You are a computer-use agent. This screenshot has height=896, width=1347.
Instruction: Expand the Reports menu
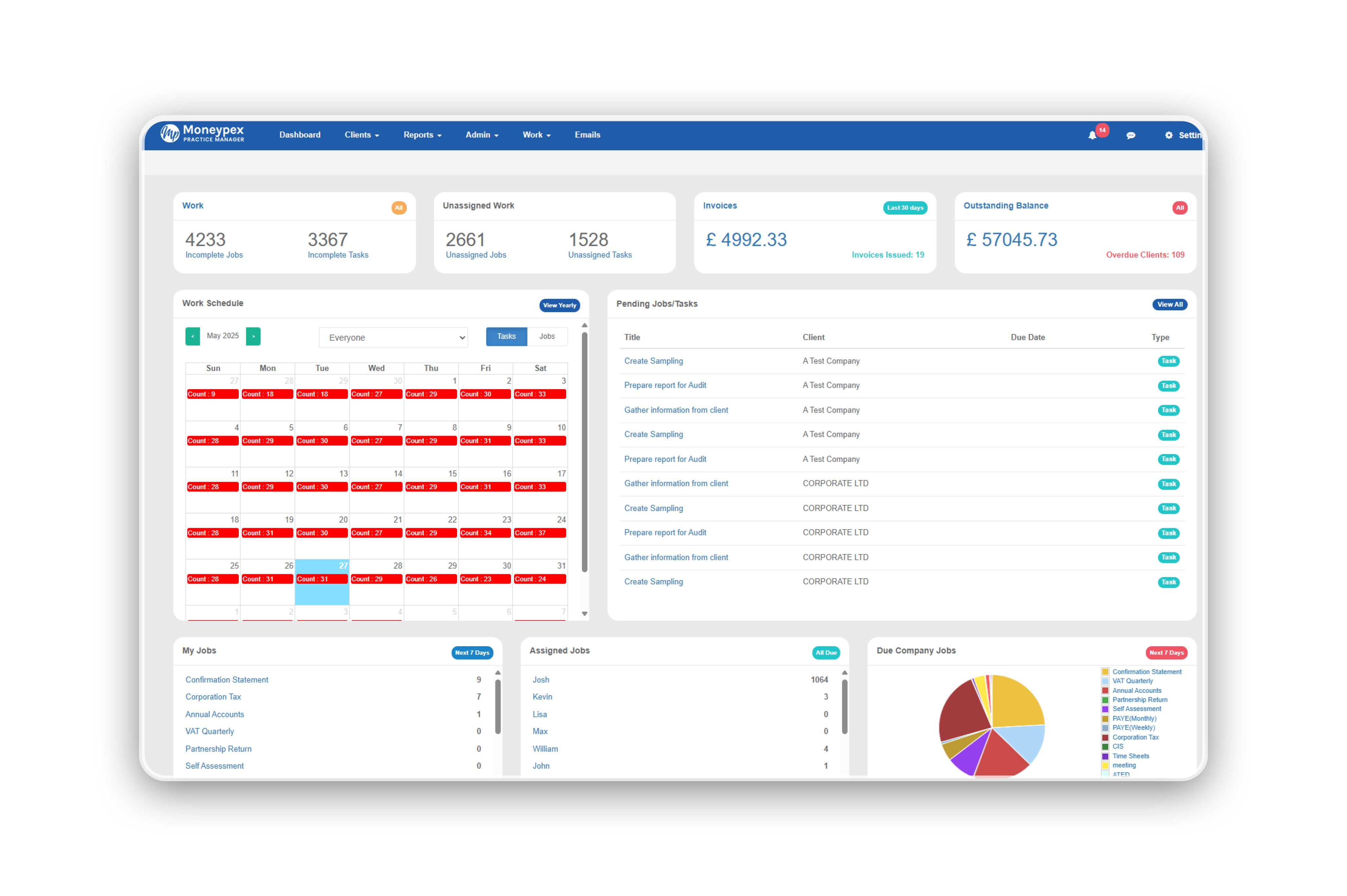coord(422,135)
